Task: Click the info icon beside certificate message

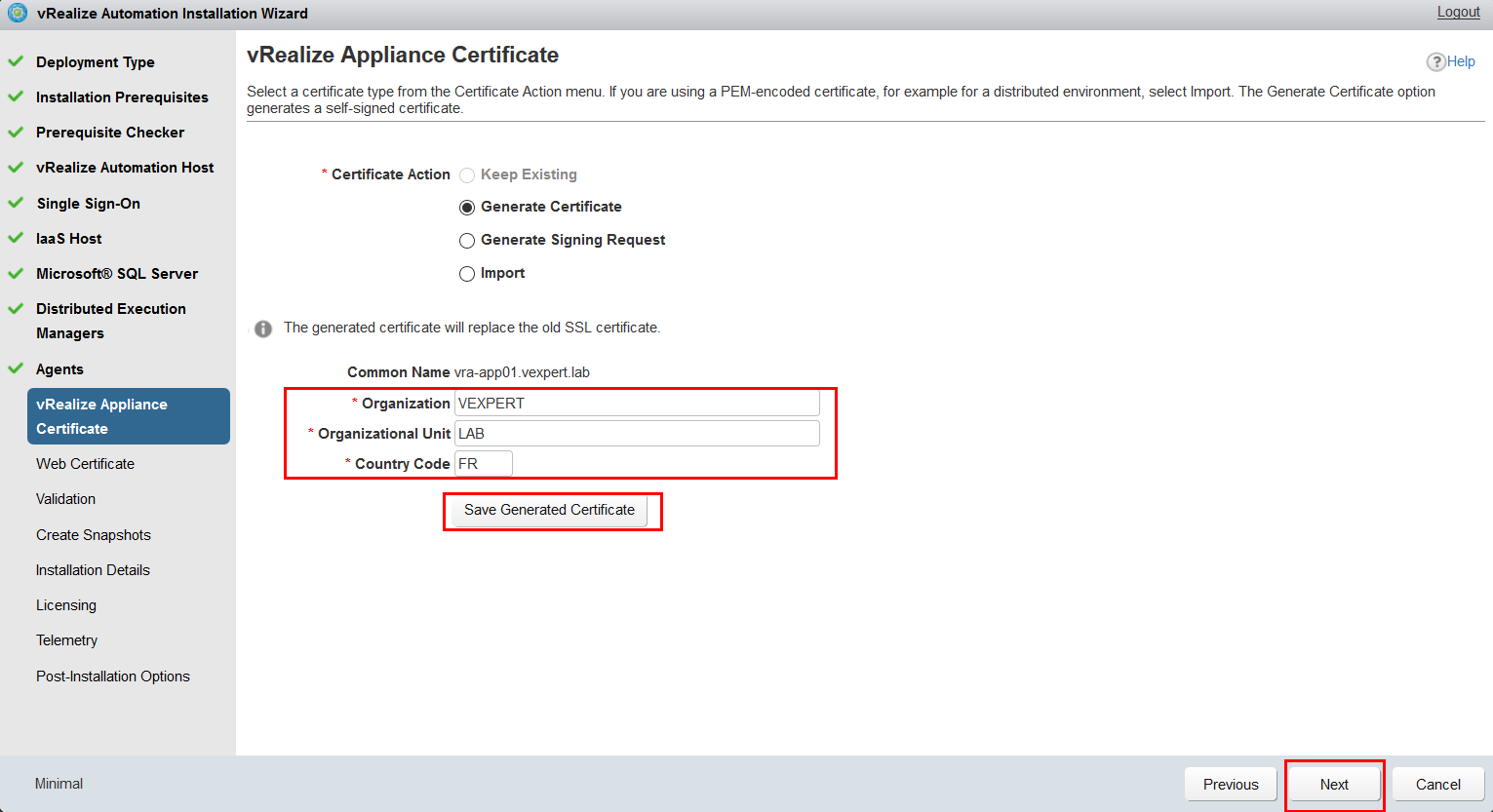Action: point(263,329)
